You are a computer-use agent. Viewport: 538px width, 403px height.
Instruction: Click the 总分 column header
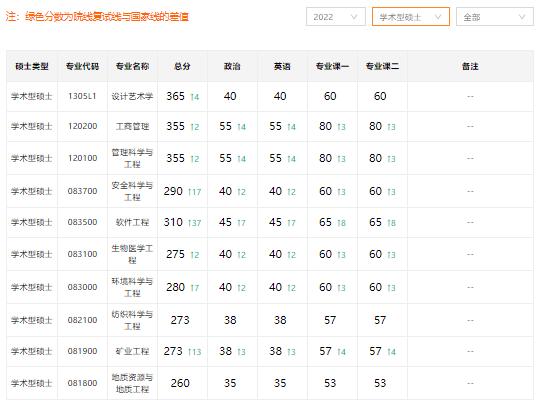(182, 66)
